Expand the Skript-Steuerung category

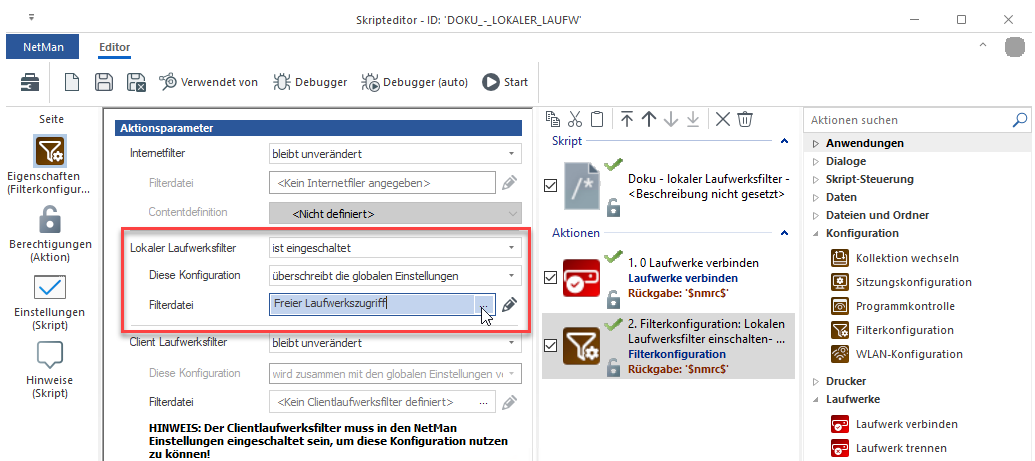[815, 179]
